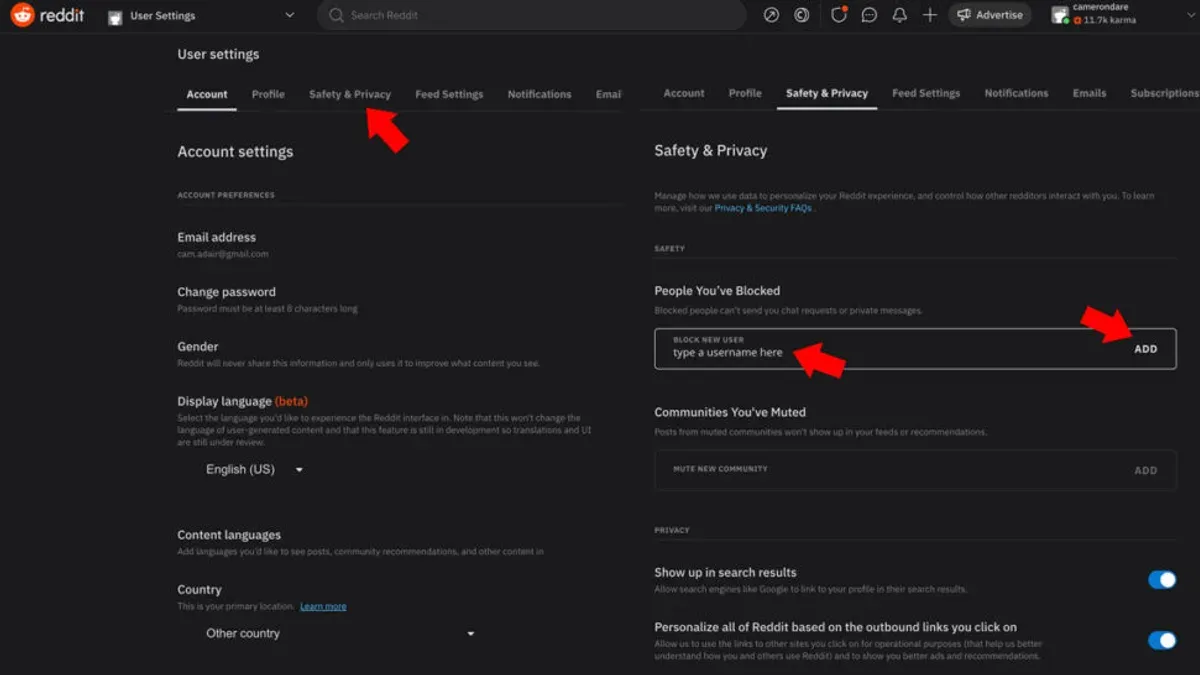Switch to the Emails tab

click(1089, 93)
